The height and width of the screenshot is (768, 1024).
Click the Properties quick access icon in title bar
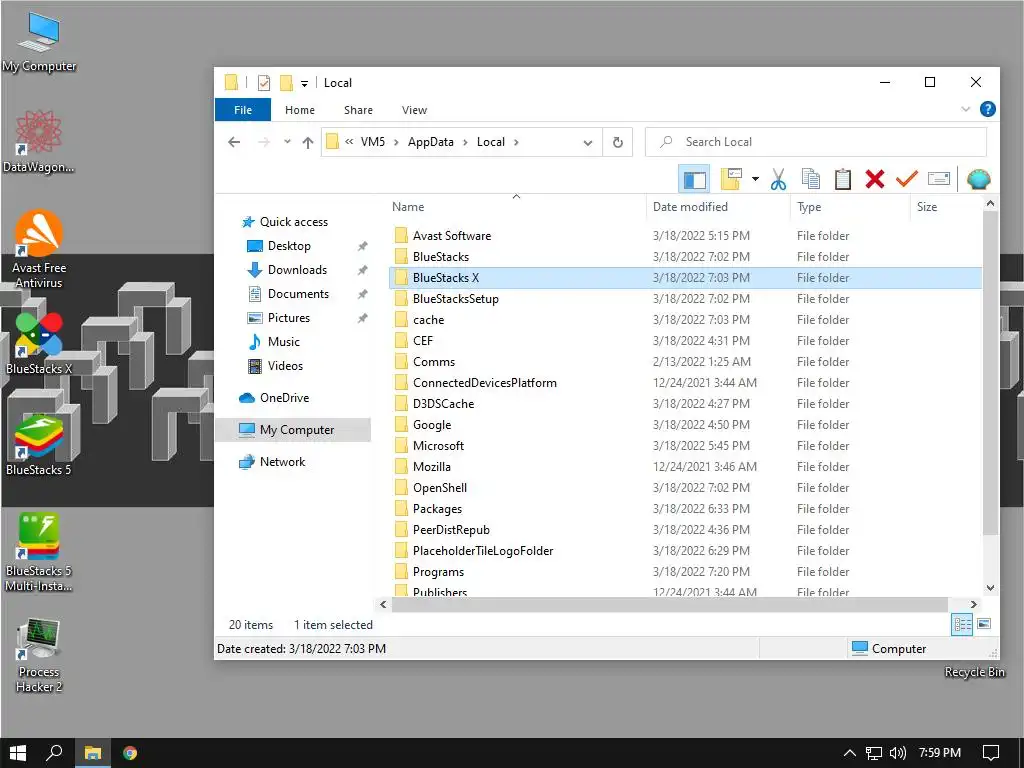[264, 83]
